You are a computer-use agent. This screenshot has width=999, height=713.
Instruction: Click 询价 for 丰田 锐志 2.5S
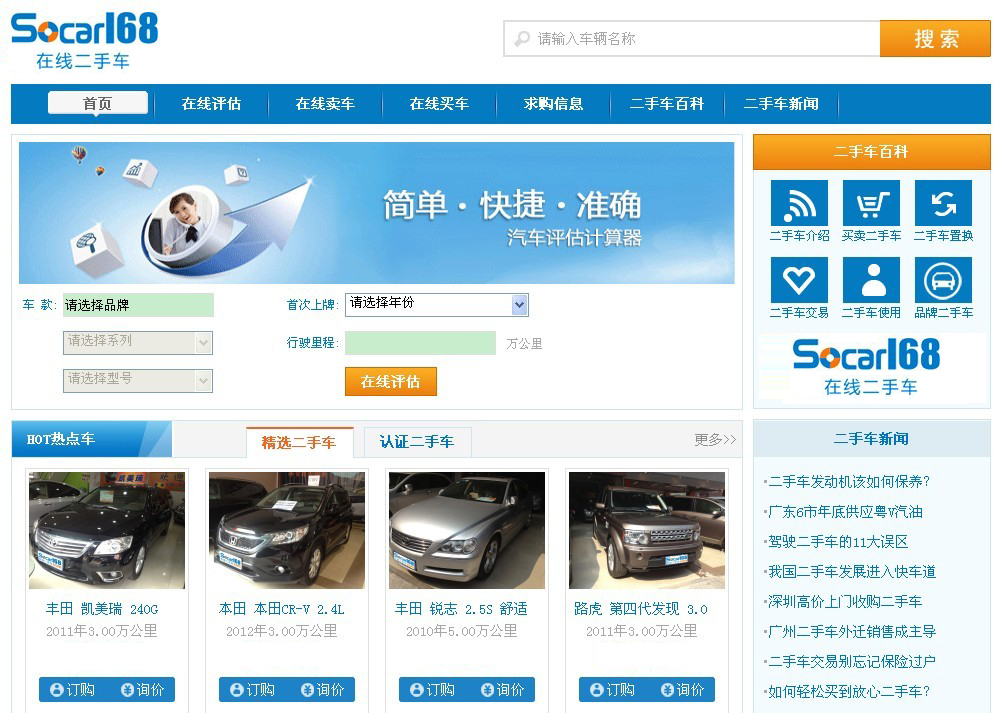tap(502, 689)
